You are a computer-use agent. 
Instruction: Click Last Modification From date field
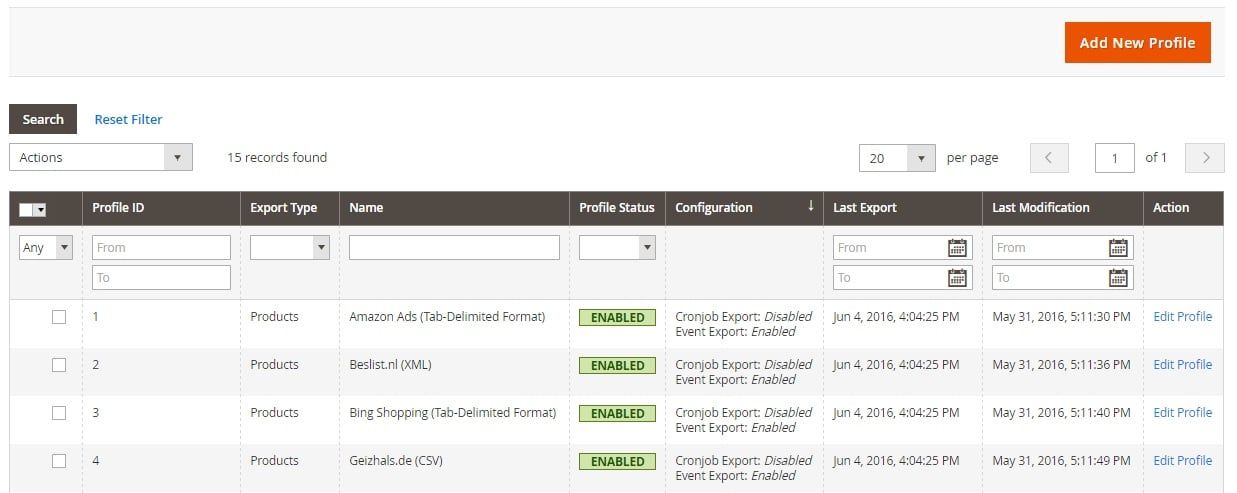pyautogui.click(x=1063, y=247)
